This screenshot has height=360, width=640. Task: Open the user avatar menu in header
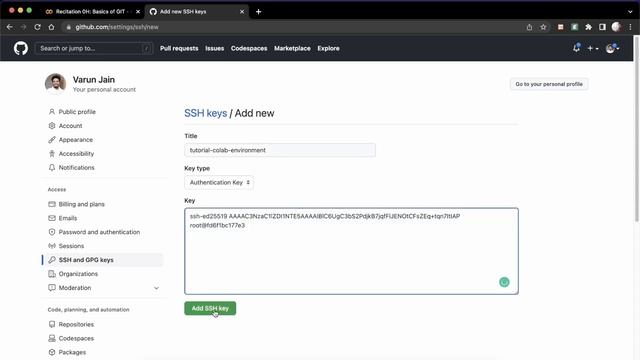612,48
